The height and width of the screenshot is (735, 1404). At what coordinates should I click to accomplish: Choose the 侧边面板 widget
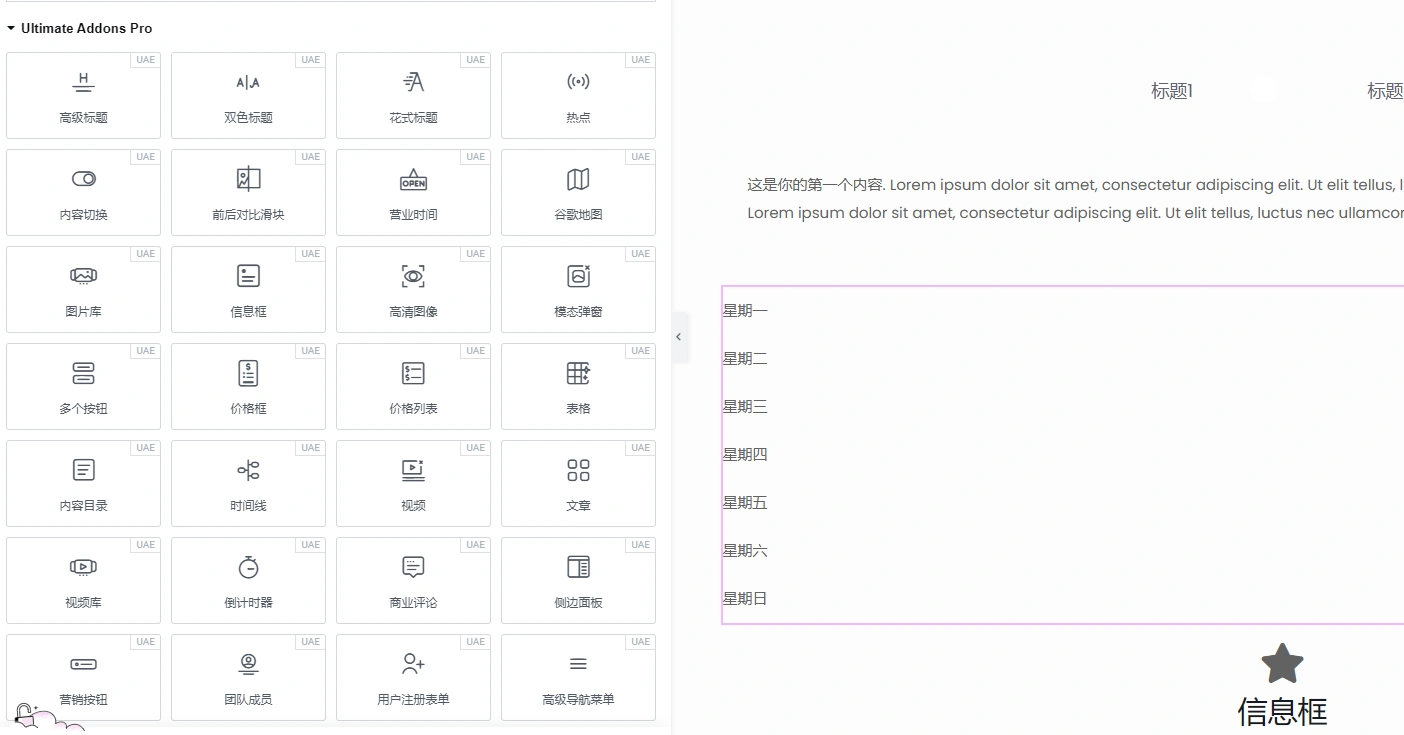click(x=578, y=580)
